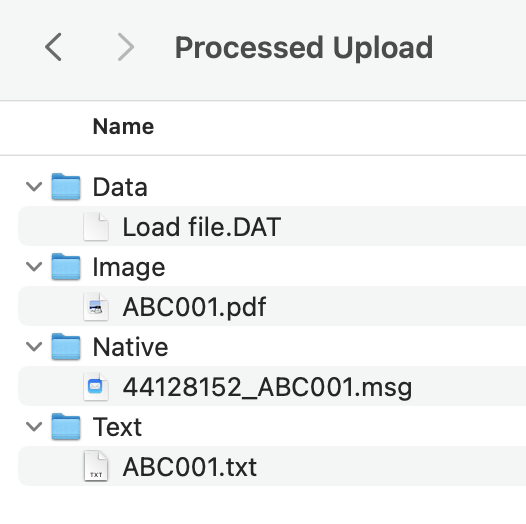Click the TXT document icon

tap(96, 466)
